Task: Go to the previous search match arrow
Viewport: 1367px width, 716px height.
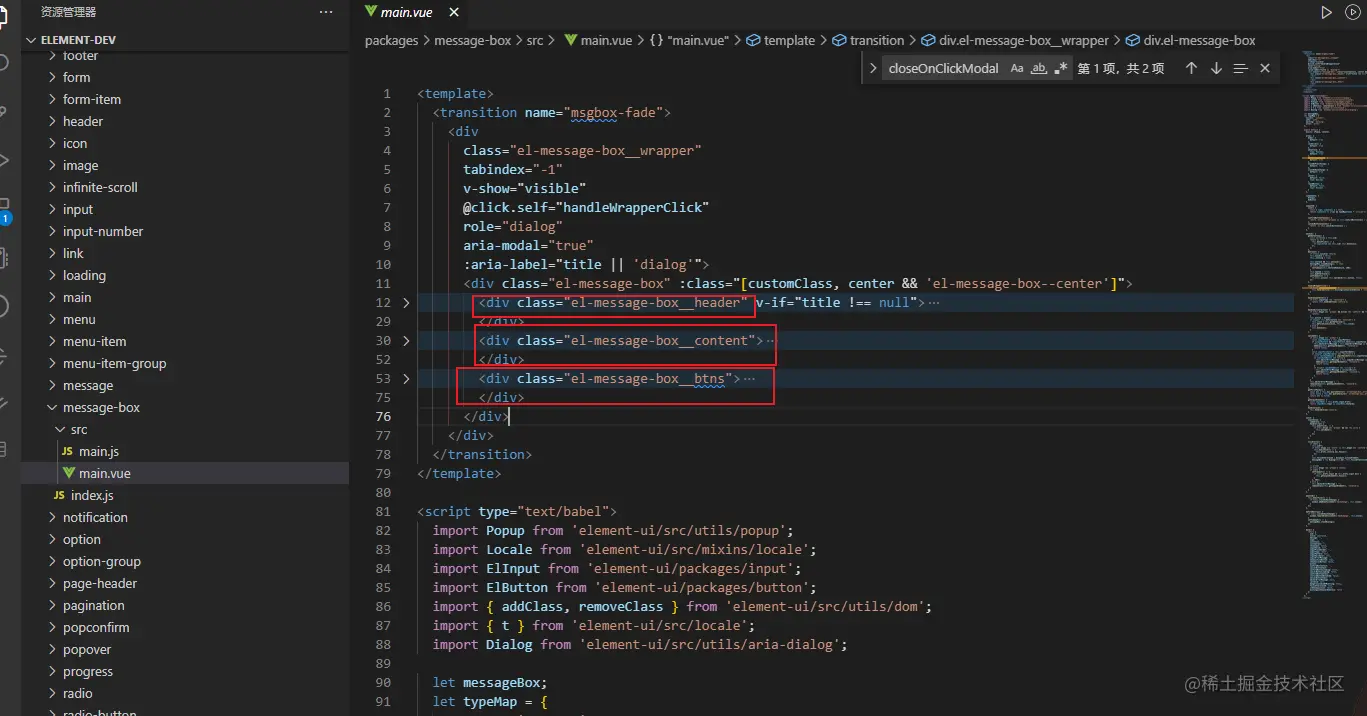Action: (x=1191, y=68)
